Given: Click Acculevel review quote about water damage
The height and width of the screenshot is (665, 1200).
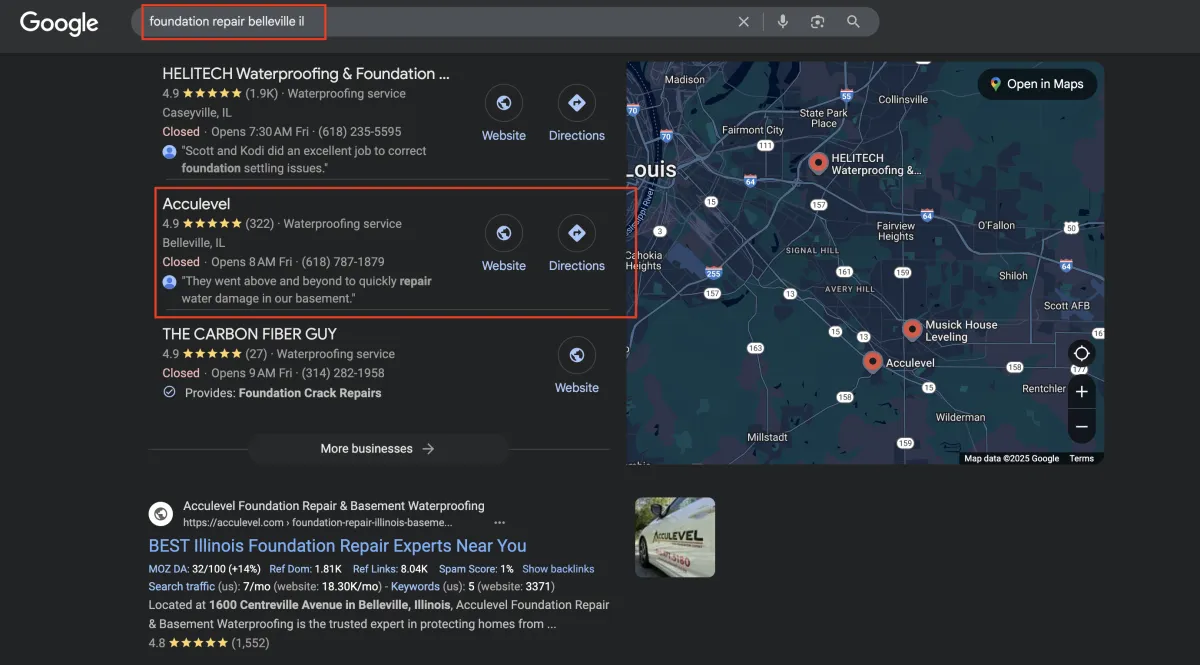Looking at the screenshot, I should pyautogui.click(x=306, y=290).
